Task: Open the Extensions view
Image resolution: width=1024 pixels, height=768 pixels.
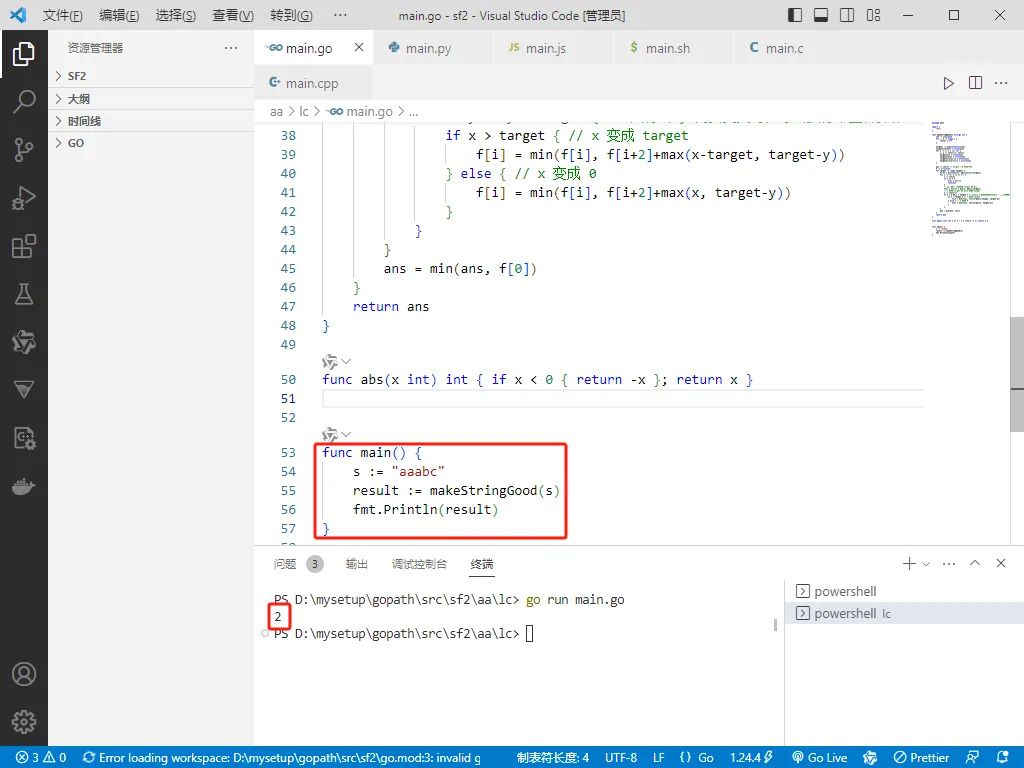Action: point(24,246)
